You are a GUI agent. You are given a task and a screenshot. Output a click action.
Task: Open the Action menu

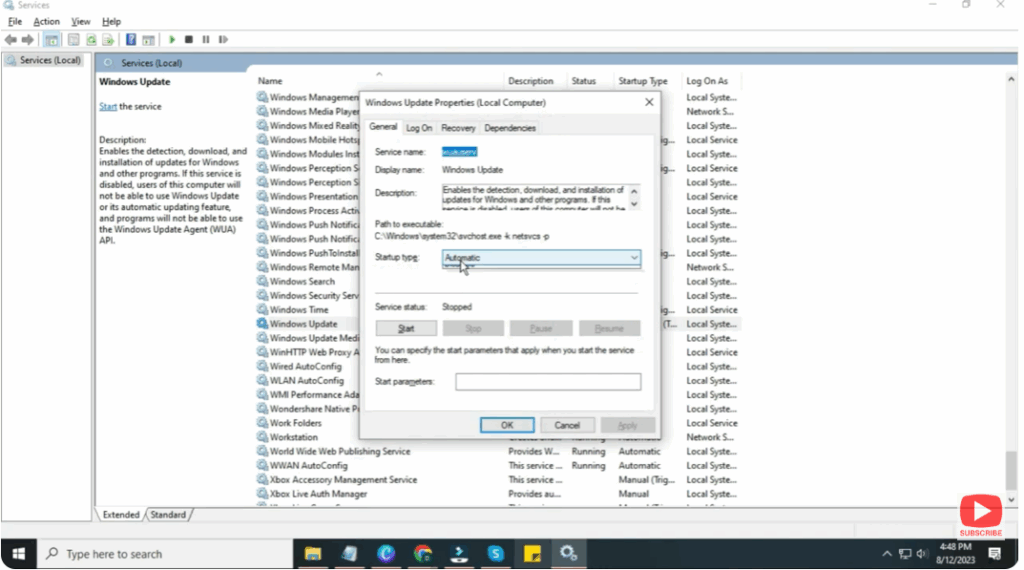[x=46, y=21]
